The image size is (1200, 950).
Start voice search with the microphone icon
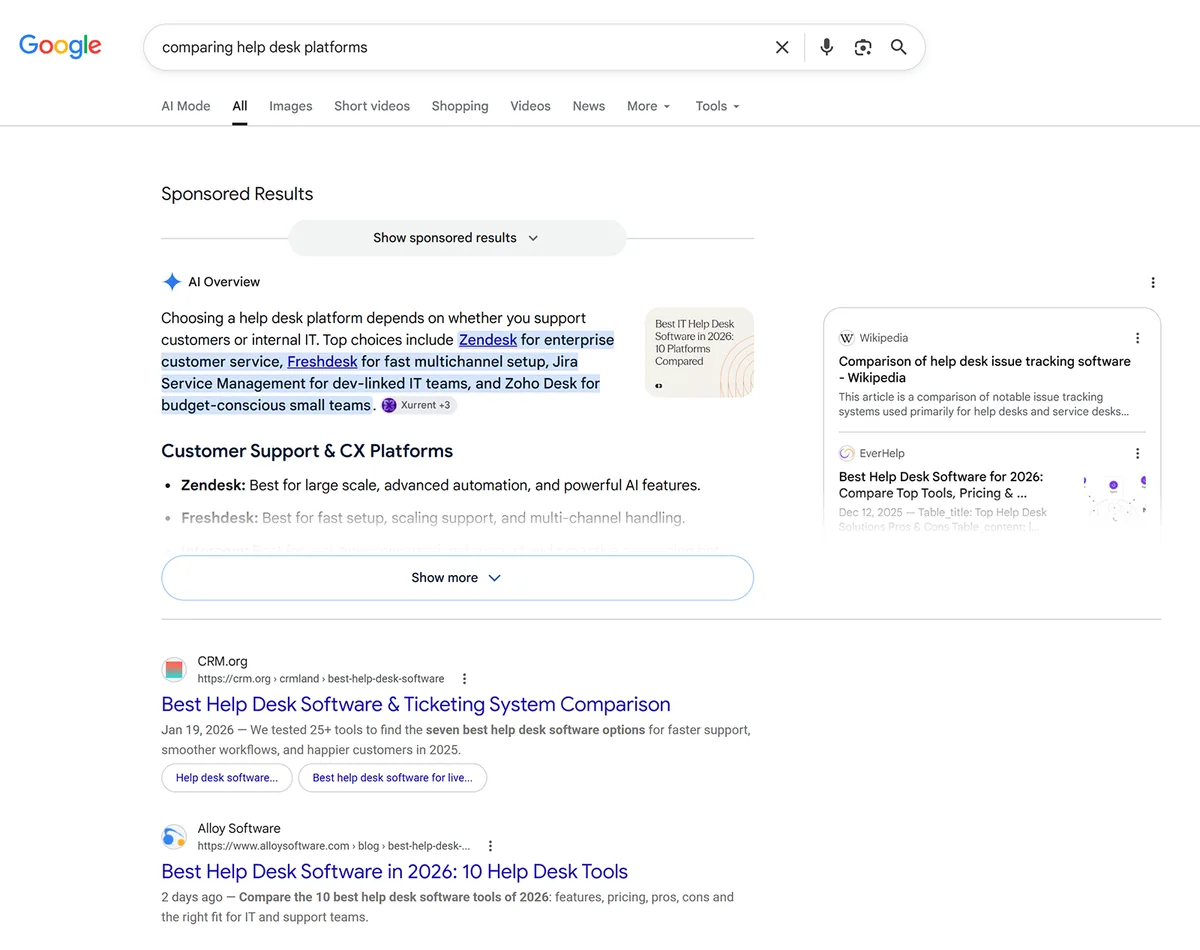826,47
